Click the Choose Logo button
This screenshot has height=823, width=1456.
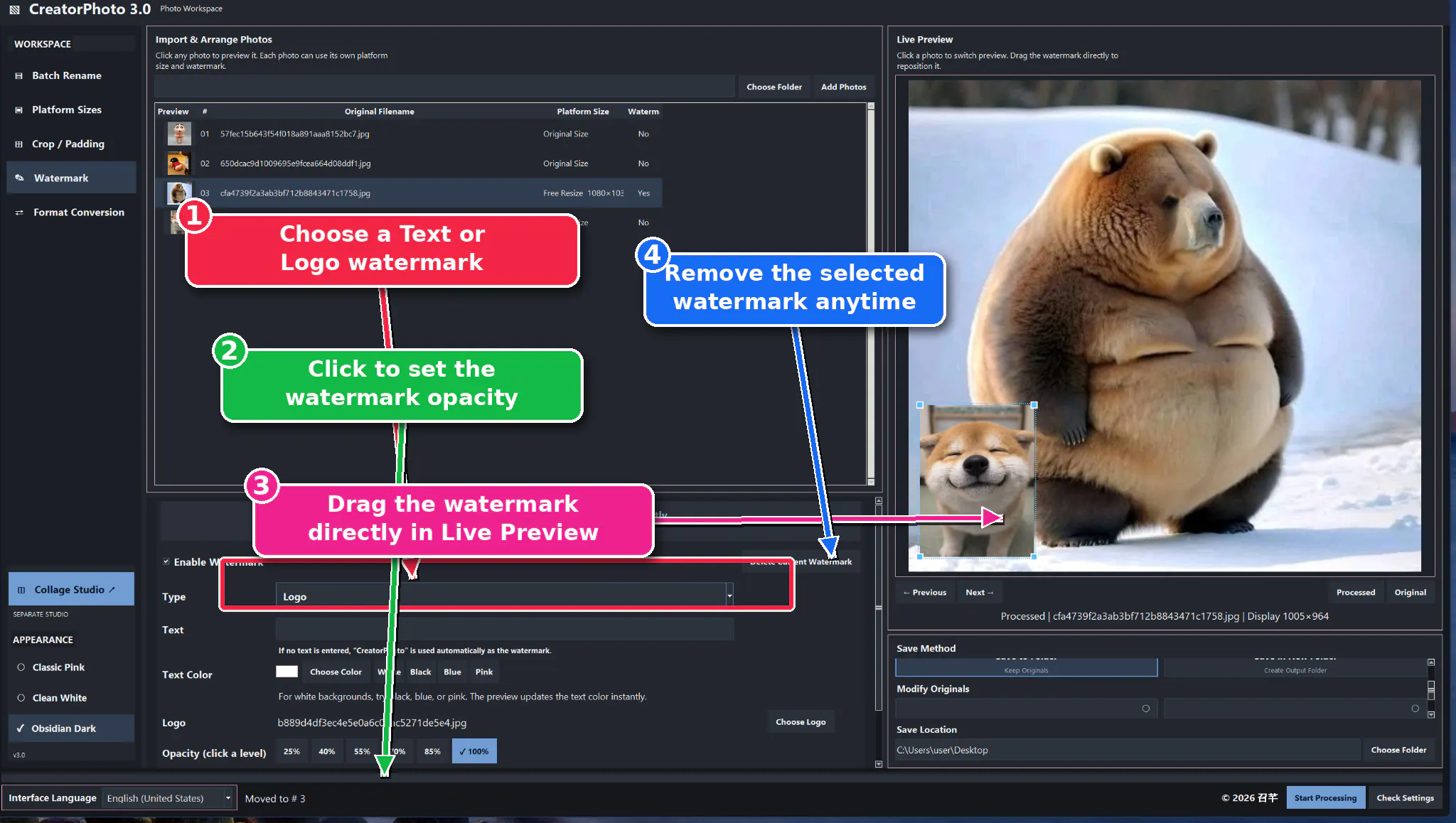click(801, 722)
